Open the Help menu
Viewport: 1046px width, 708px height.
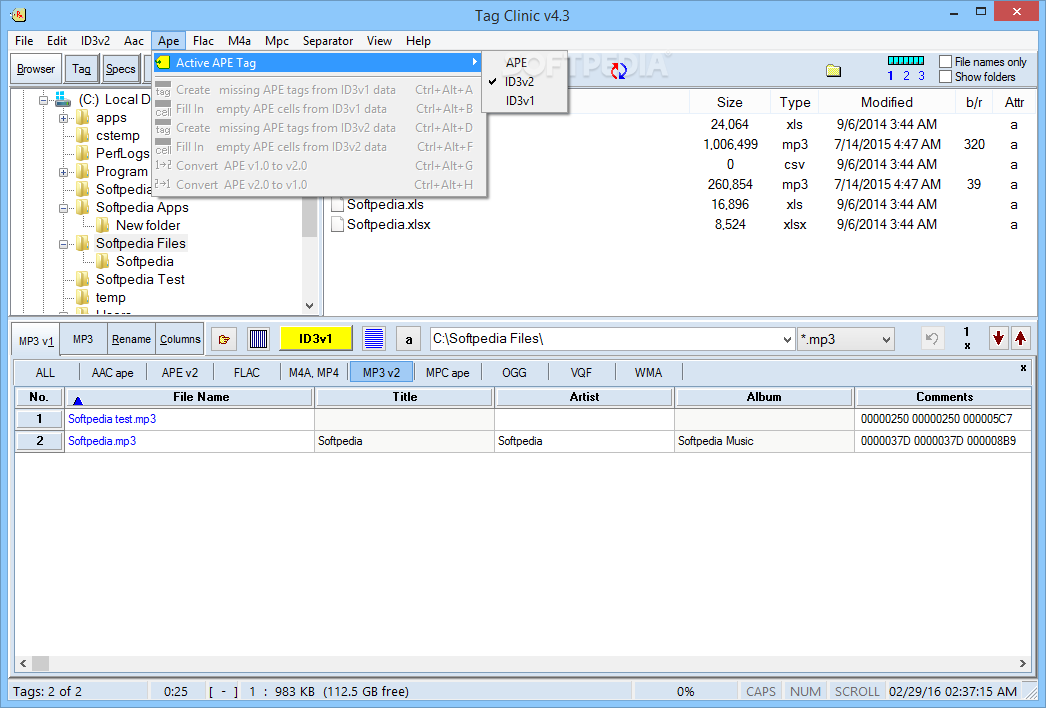click(418, 41)
